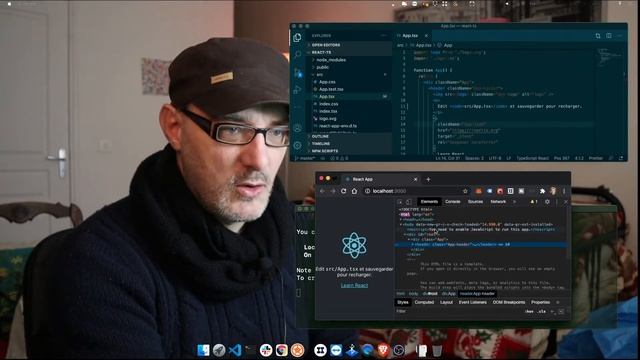Image resolution: width=640 pixels, height=360 pixels.
Task: Click the master branch in VS Code status bar
Action: tap(305, 158)
